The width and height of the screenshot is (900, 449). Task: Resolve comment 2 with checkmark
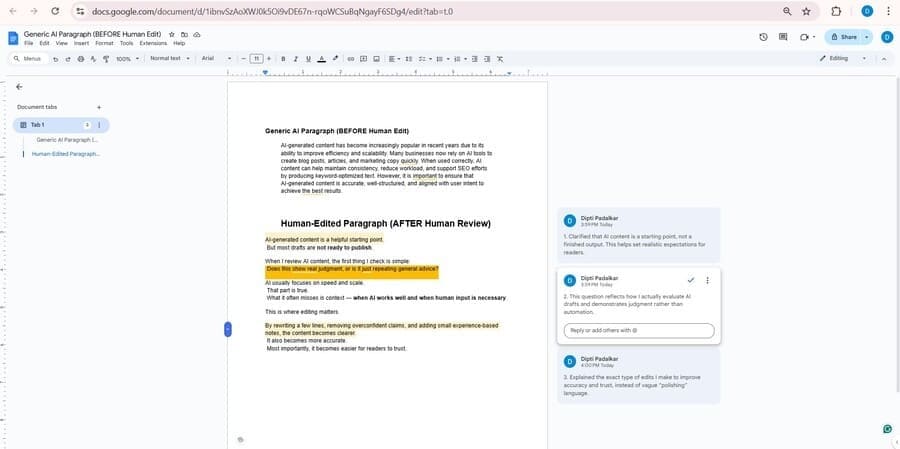point(690,280)
